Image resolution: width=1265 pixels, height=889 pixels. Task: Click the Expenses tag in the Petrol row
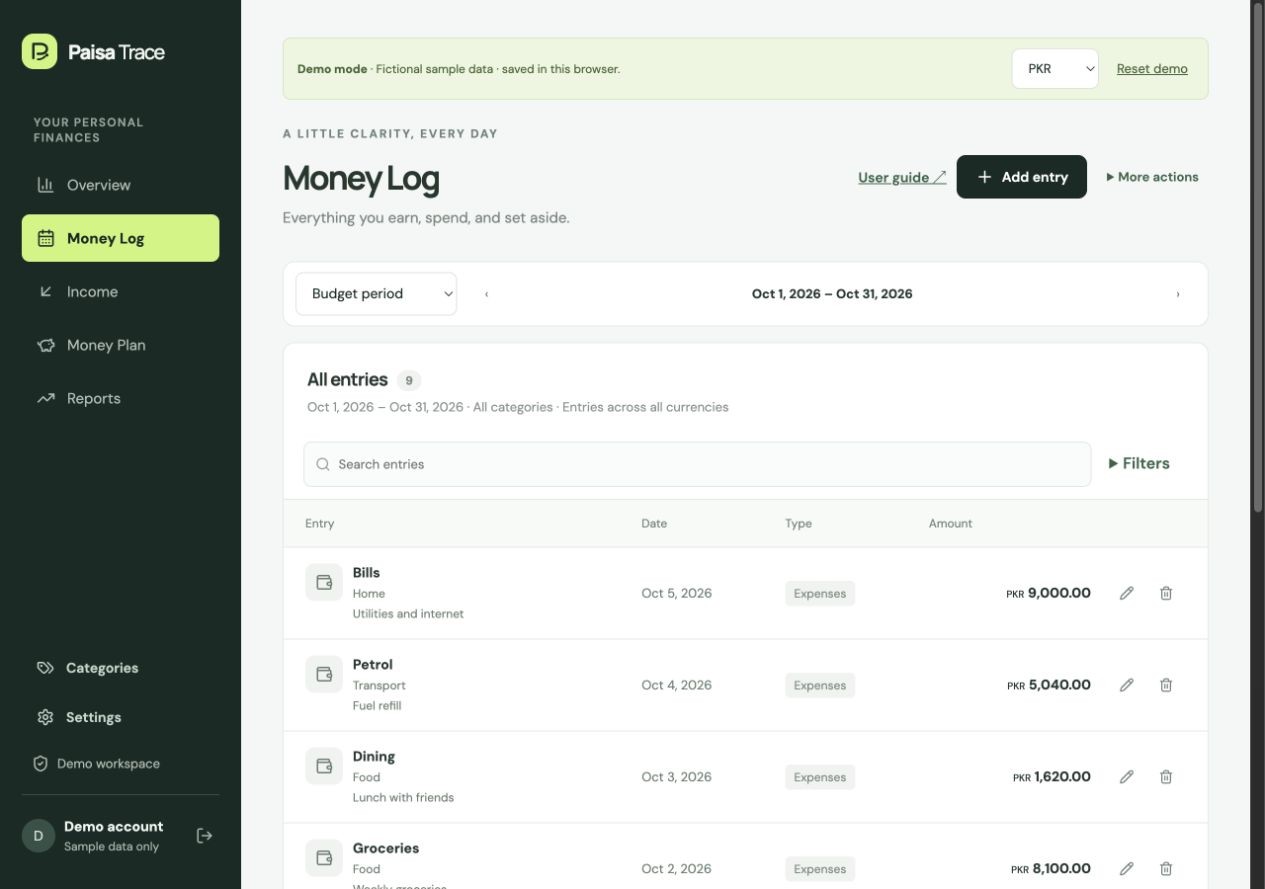point(820,685)
